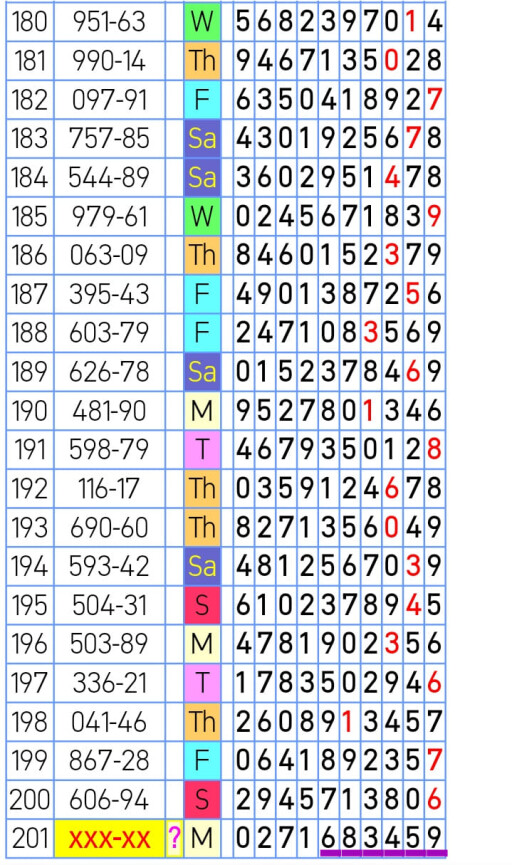Choose the result 063-09
Screen dimensions: 512x865
tap(110, 255)
